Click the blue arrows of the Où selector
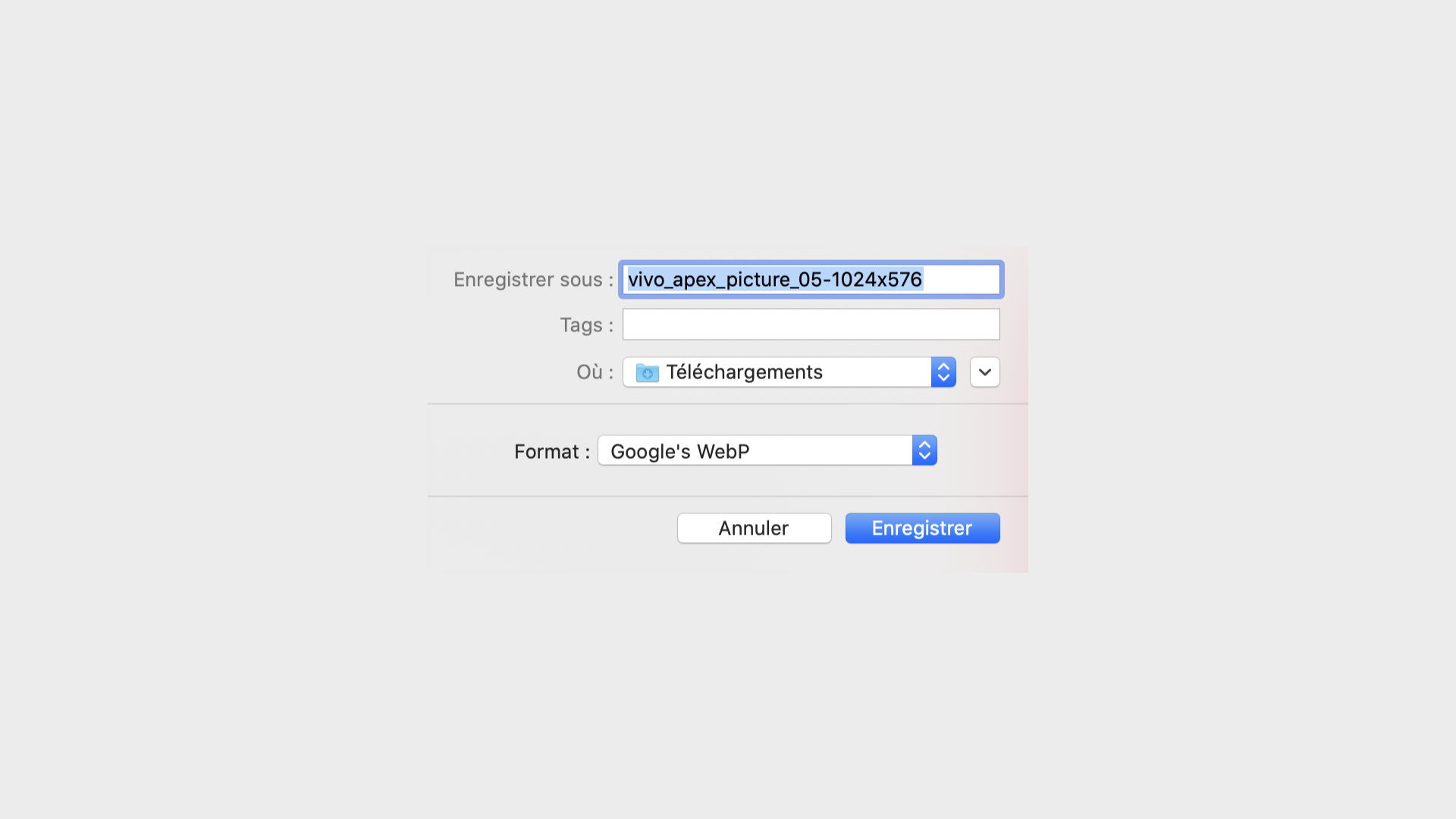Image resolution: width=1456 pixels, height=819 pixels. [x=943, y=372]
